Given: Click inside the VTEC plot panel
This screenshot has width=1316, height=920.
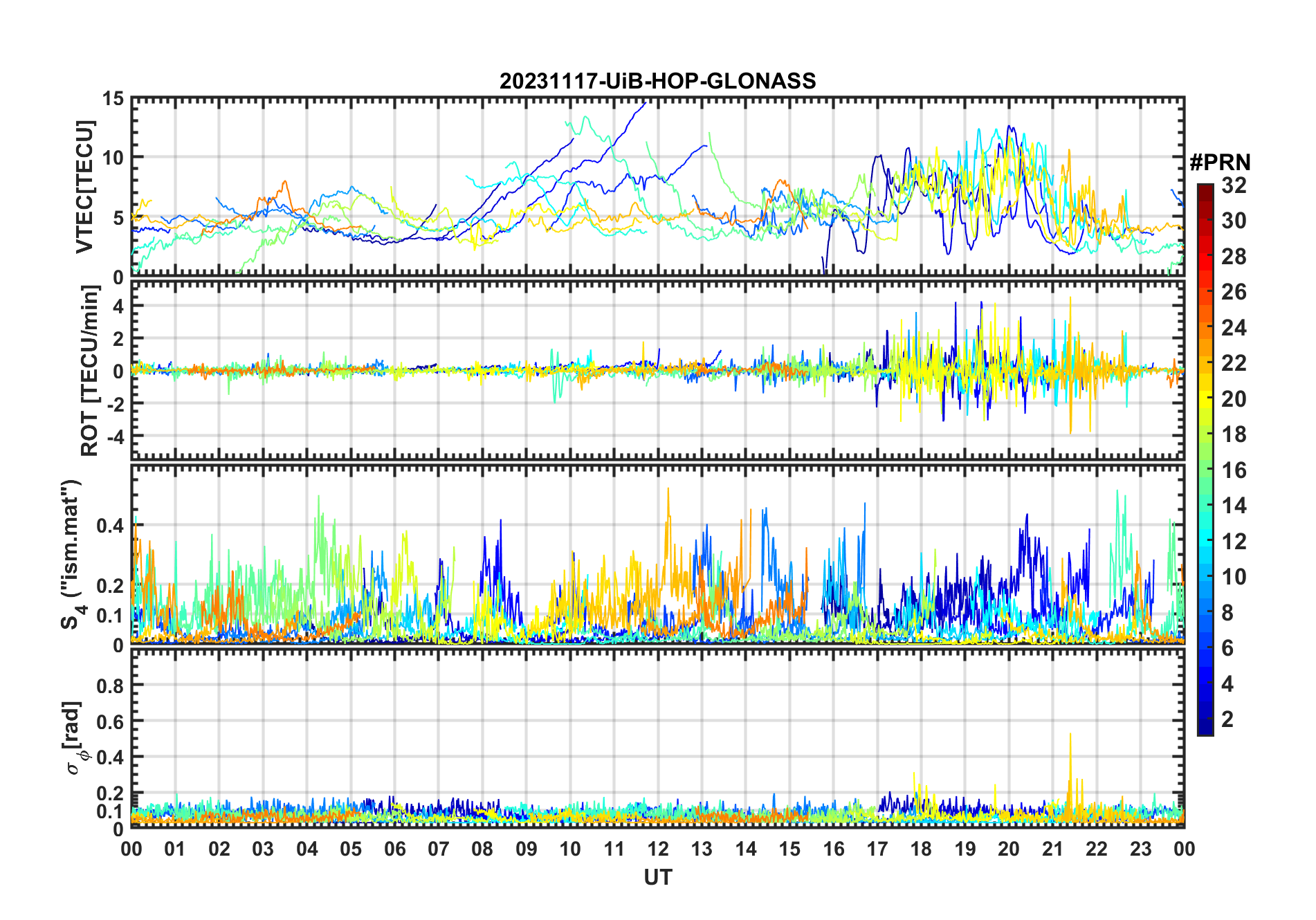Looking at the screenshot, I should point(658,187).
